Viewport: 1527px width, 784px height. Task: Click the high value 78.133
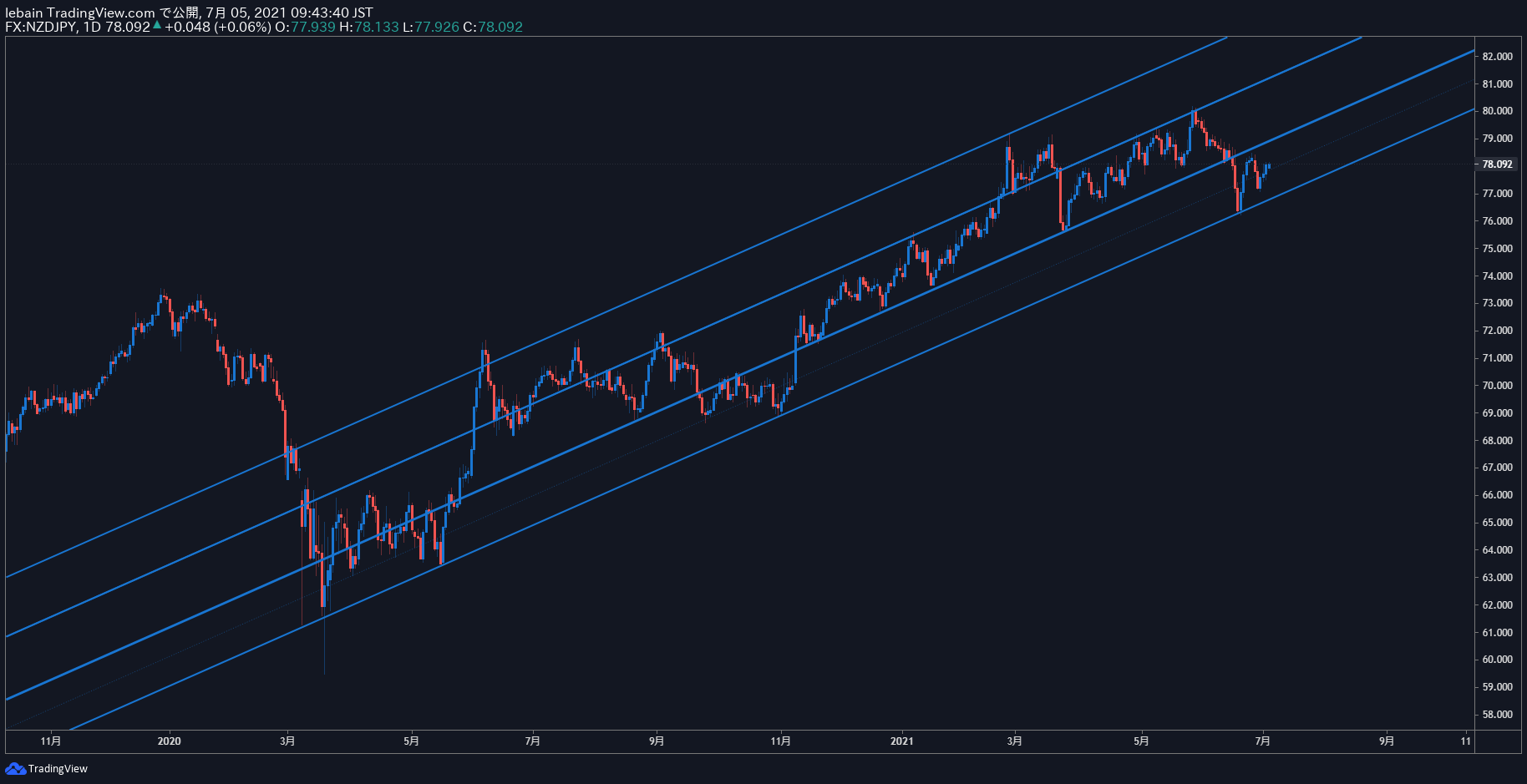(x=376, y=27)
